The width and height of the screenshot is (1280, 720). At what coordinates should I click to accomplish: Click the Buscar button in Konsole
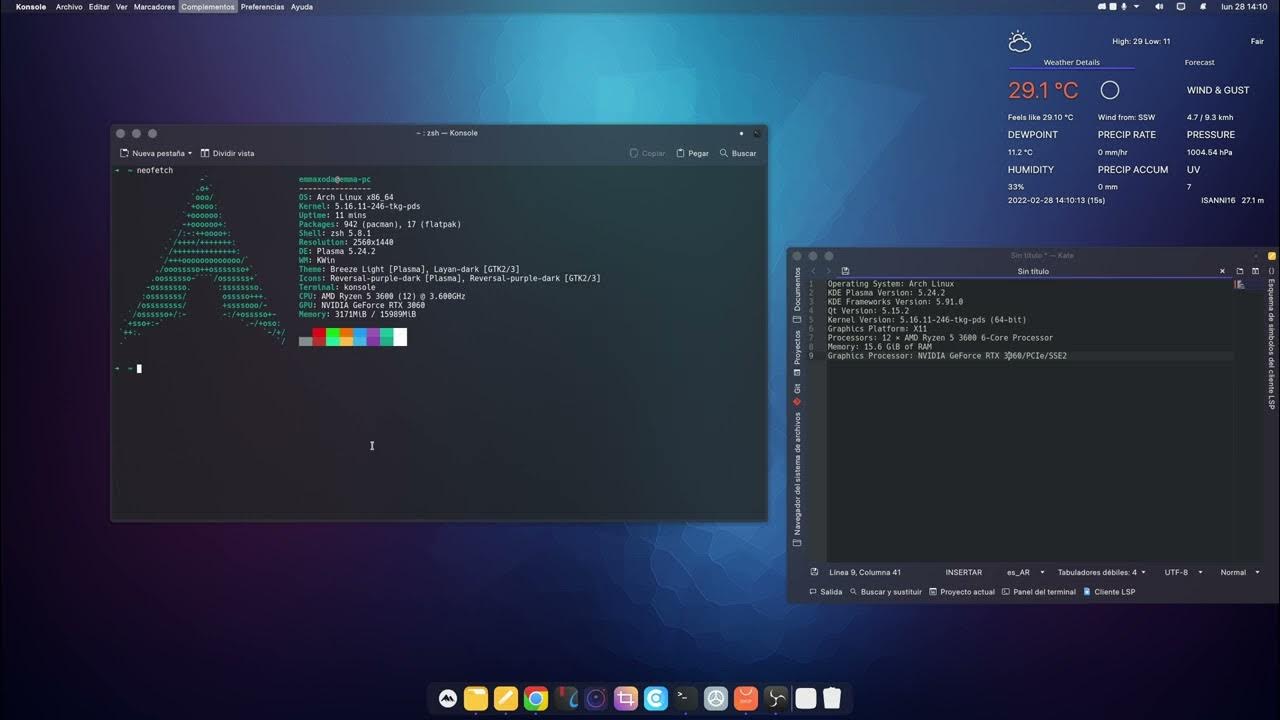[x=738, y=153]
